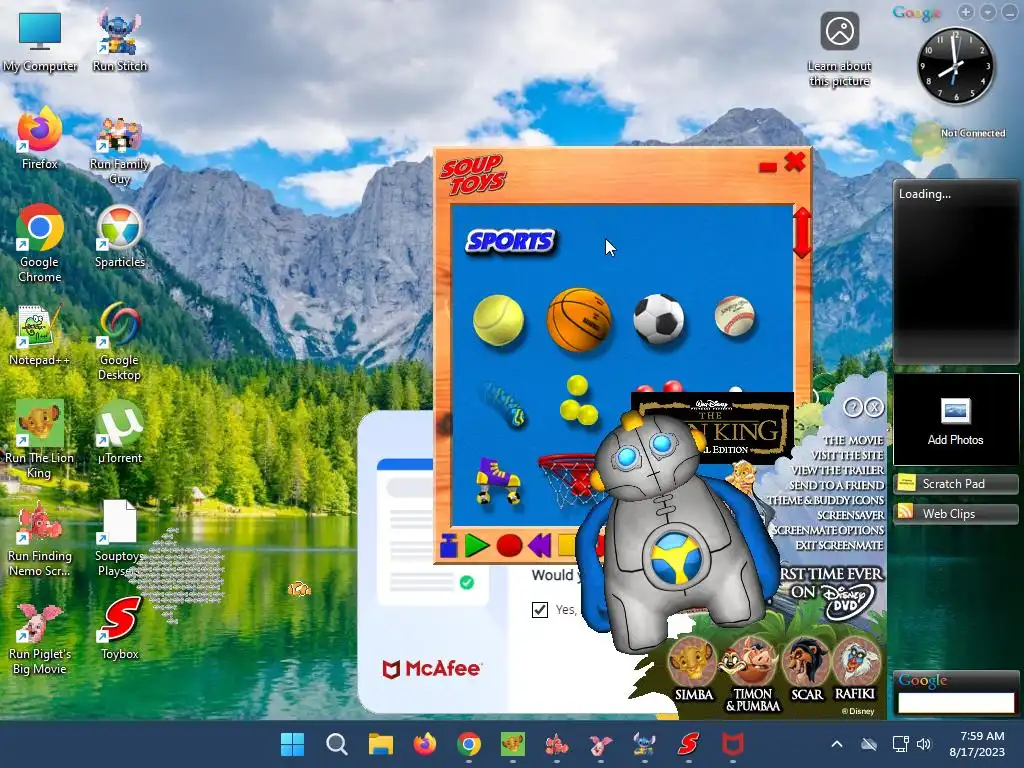Select the Simba character medallion
The width and height of the screenshot is (1024, 768).
[x=693, y=662]
